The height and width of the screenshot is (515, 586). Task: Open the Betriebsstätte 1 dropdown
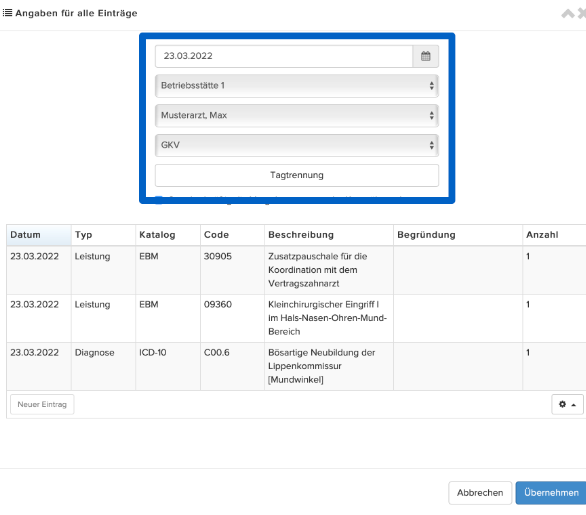(297, 86)
